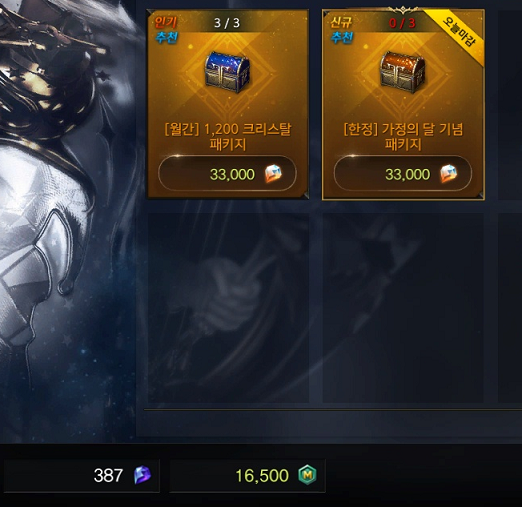522x507 pixels.
Task: Click the 인기 popular label
Action: point(166,22)
